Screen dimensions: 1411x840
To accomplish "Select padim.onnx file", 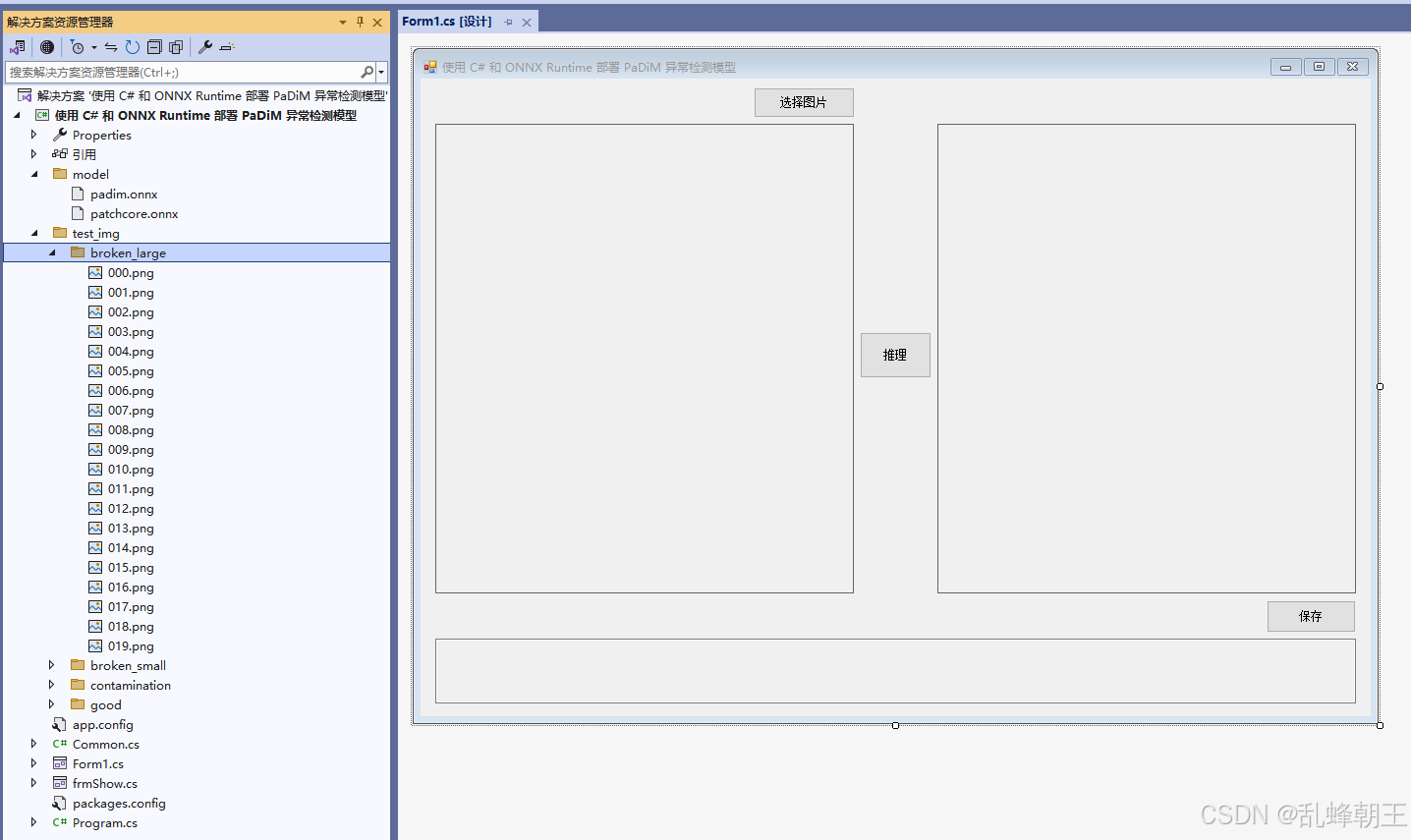I will coord(124,194).
